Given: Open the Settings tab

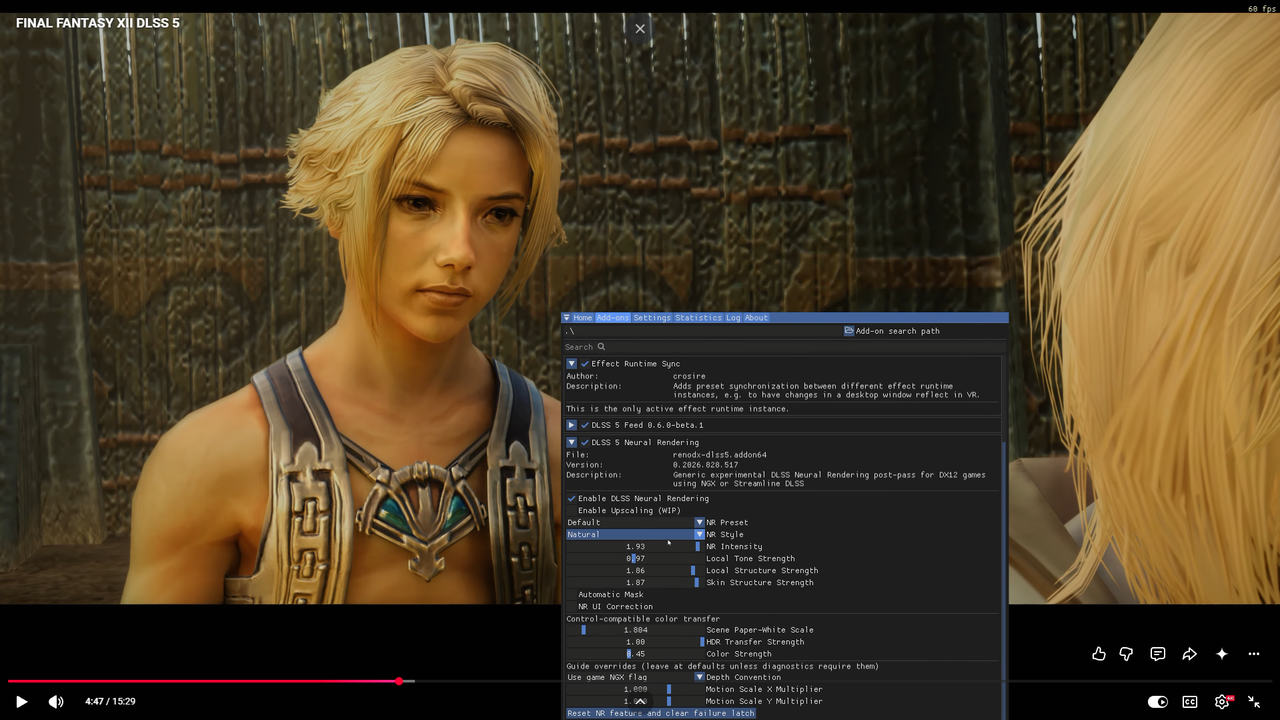Looking at the screenshot, I should [x=652, y=318].
